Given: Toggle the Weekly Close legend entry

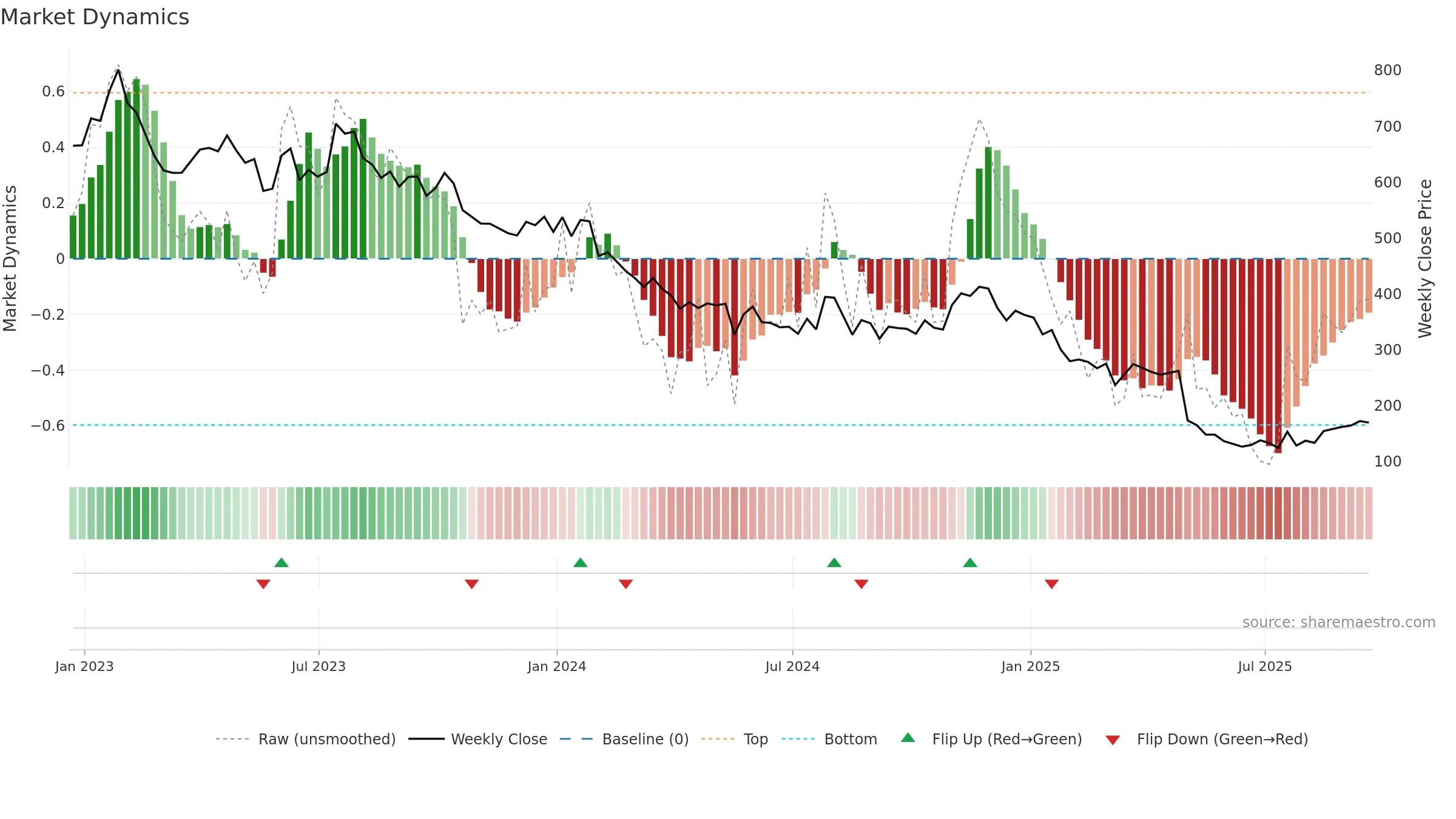Looking at the screenshot, I should [478, 739].
